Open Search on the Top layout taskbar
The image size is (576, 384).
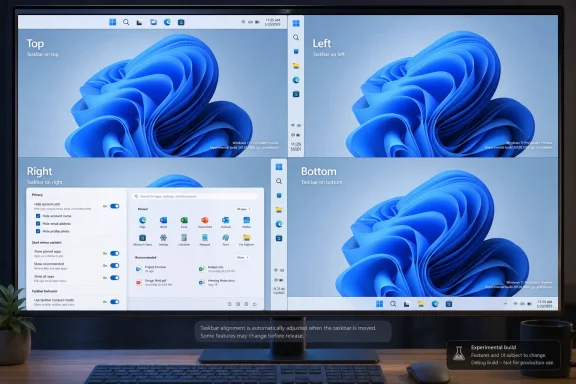coord(126,22)
